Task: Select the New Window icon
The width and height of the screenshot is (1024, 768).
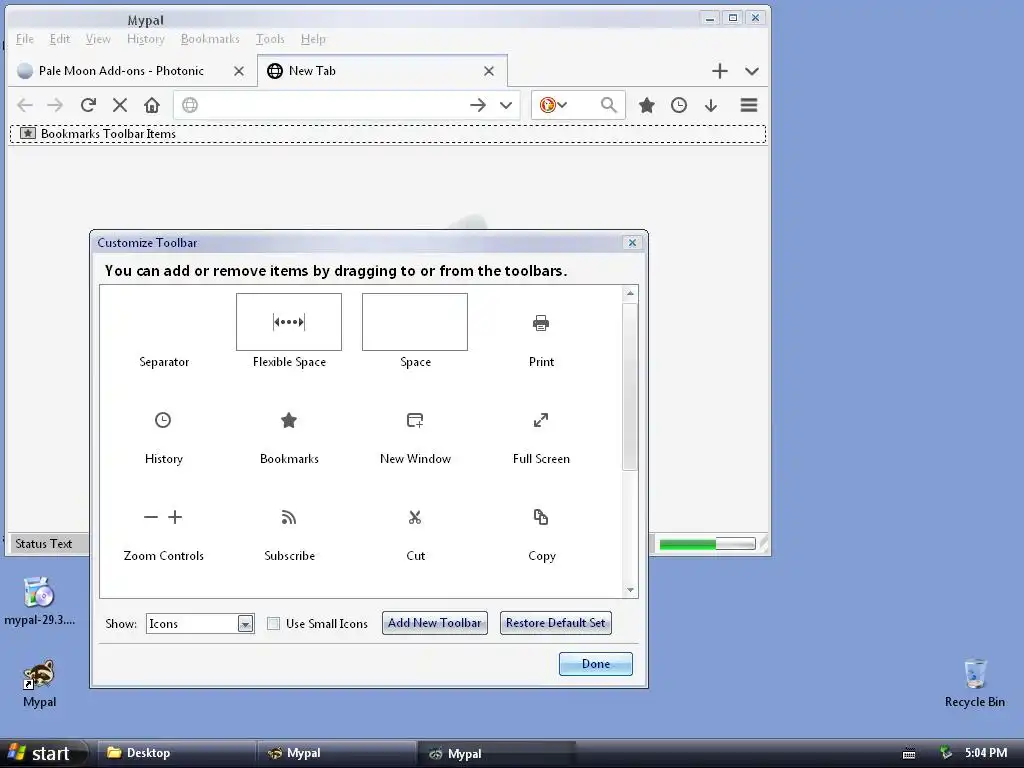Action: point(415,420)
